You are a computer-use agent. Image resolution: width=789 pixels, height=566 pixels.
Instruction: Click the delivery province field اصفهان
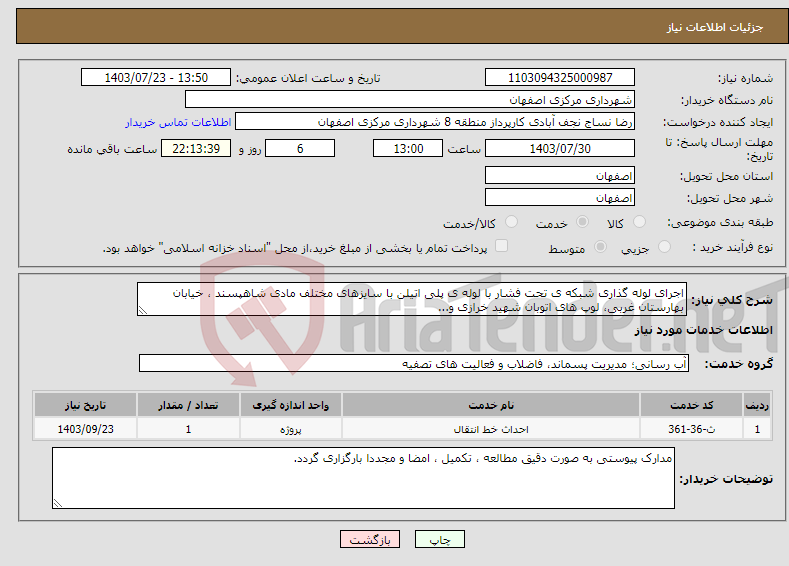560,176
